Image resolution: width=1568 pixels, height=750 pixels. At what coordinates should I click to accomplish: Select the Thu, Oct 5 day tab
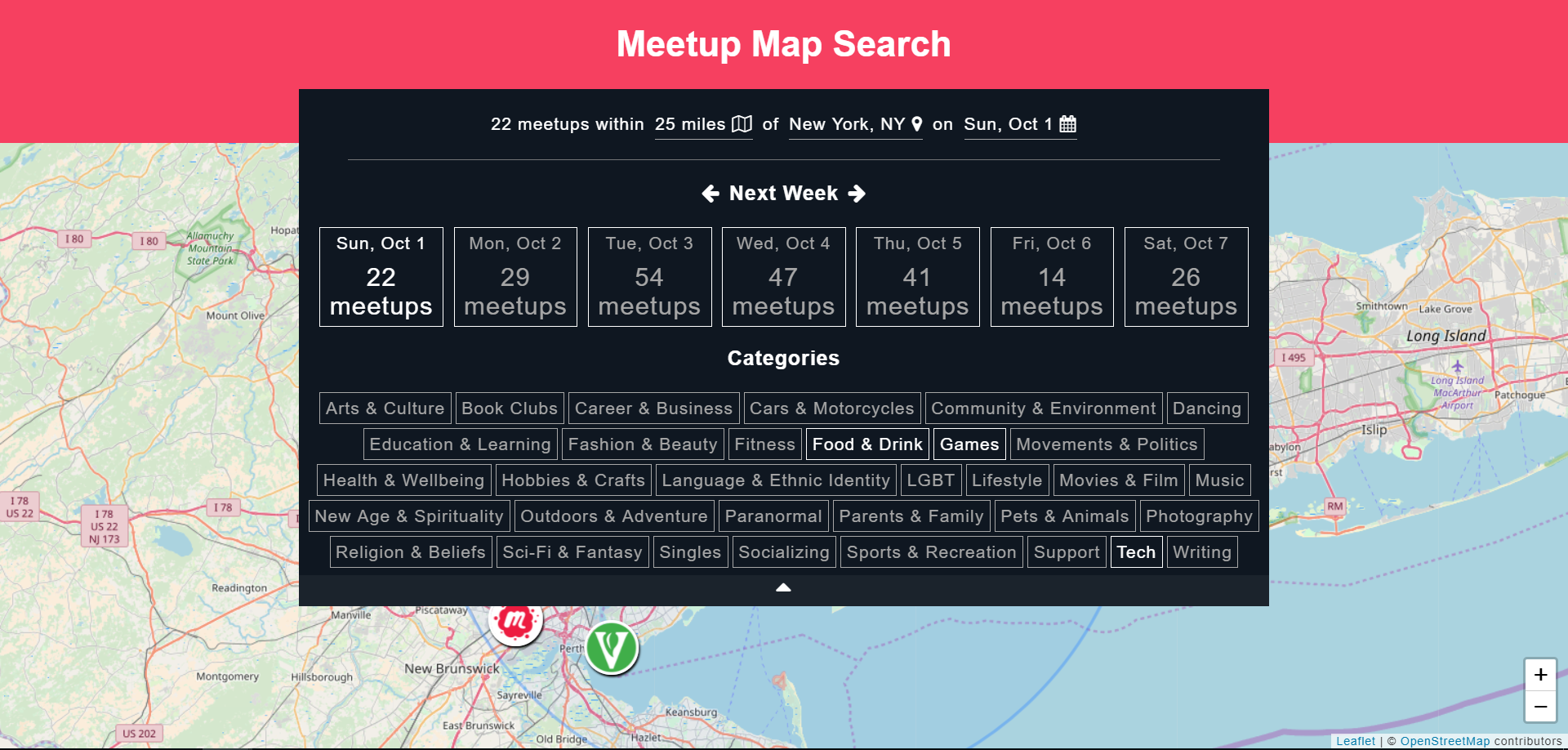pyautogui.click(x=918, y=277)
